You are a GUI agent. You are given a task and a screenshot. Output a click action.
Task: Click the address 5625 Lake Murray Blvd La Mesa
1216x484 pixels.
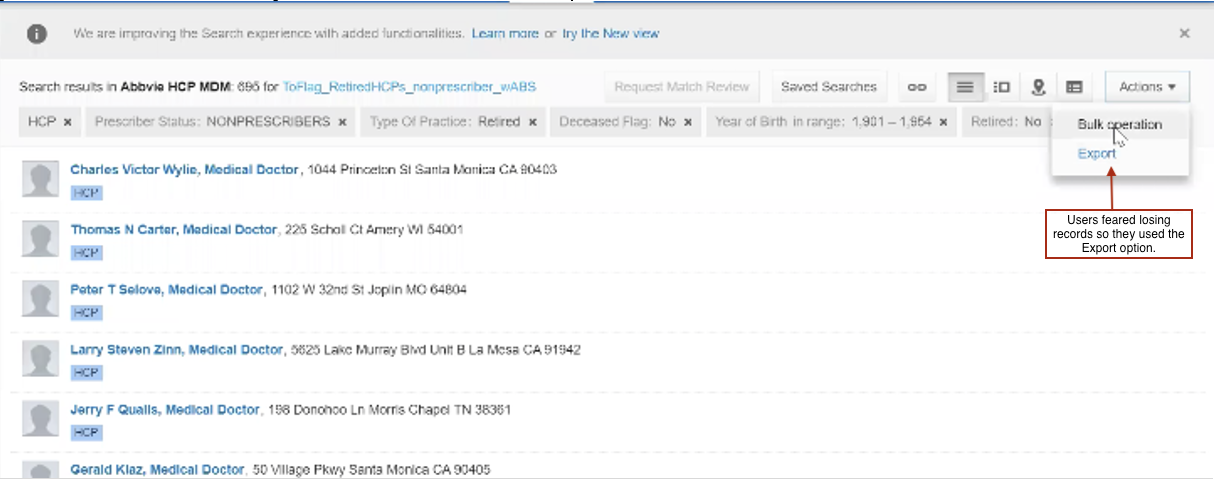pyautogui.click(x=436, y=350)
